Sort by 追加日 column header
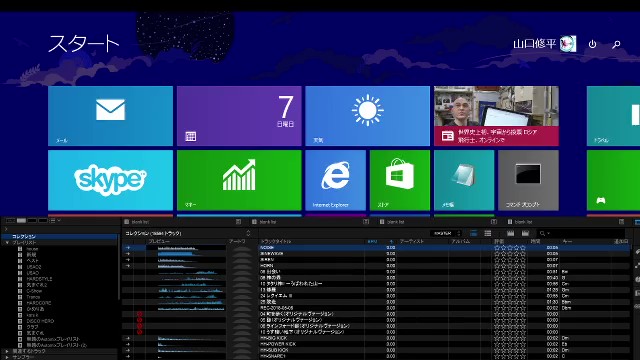The image size is (640, 360). tap(622, 241)
